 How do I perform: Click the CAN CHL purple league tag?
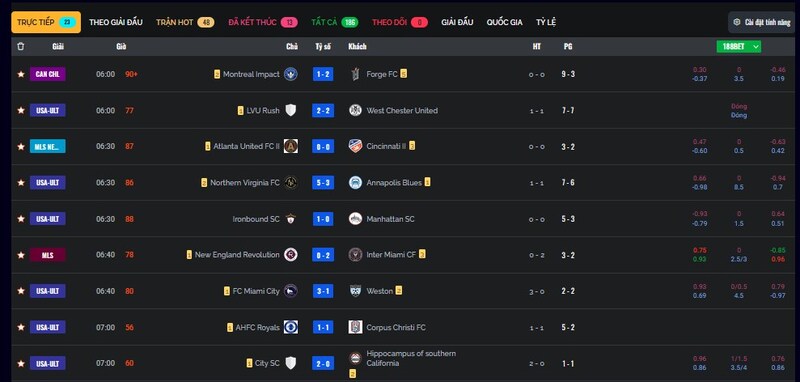click(x=47, y=74)
